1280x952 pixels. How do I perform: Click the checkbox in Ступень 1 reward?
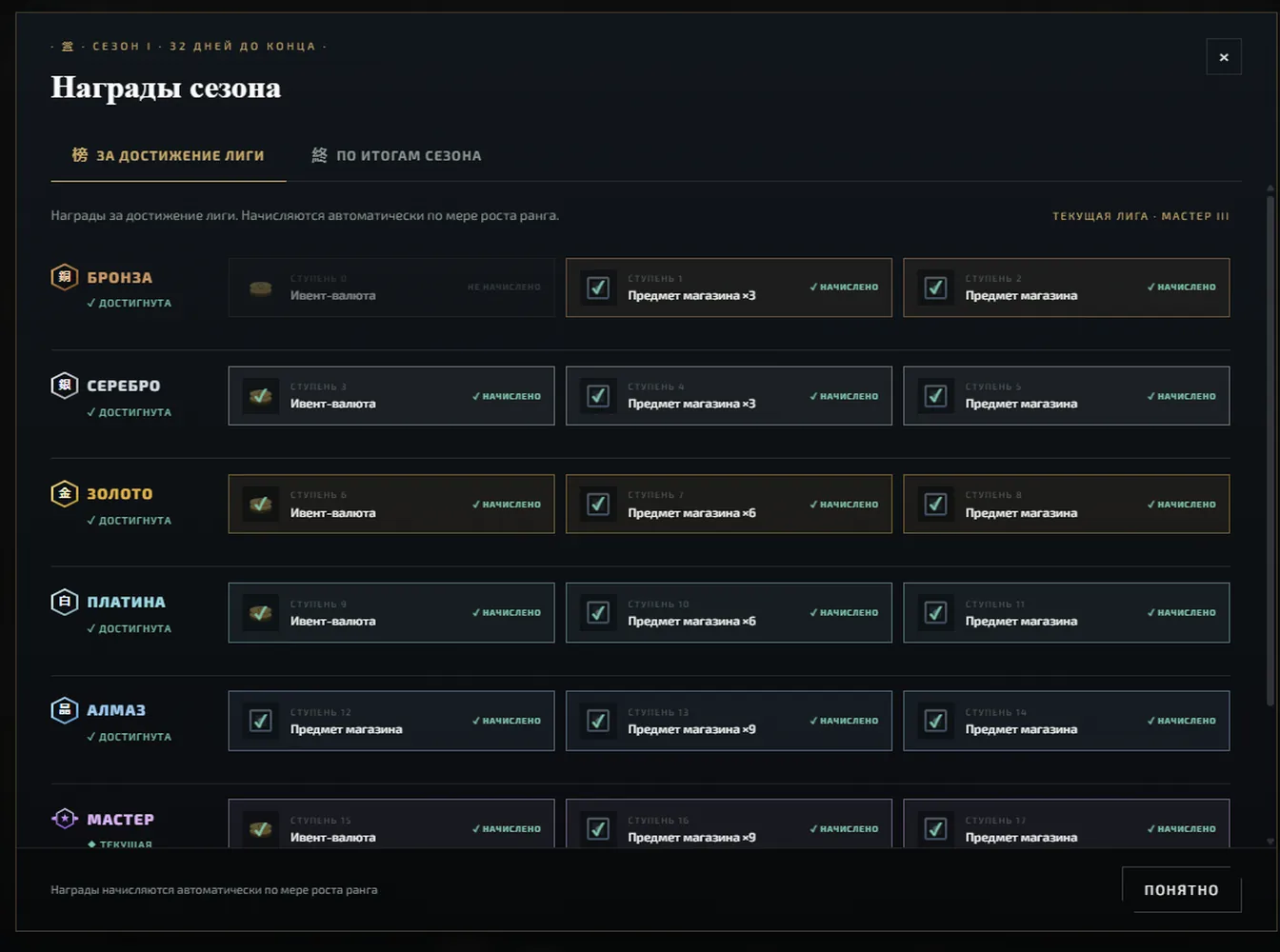(598, 288)
